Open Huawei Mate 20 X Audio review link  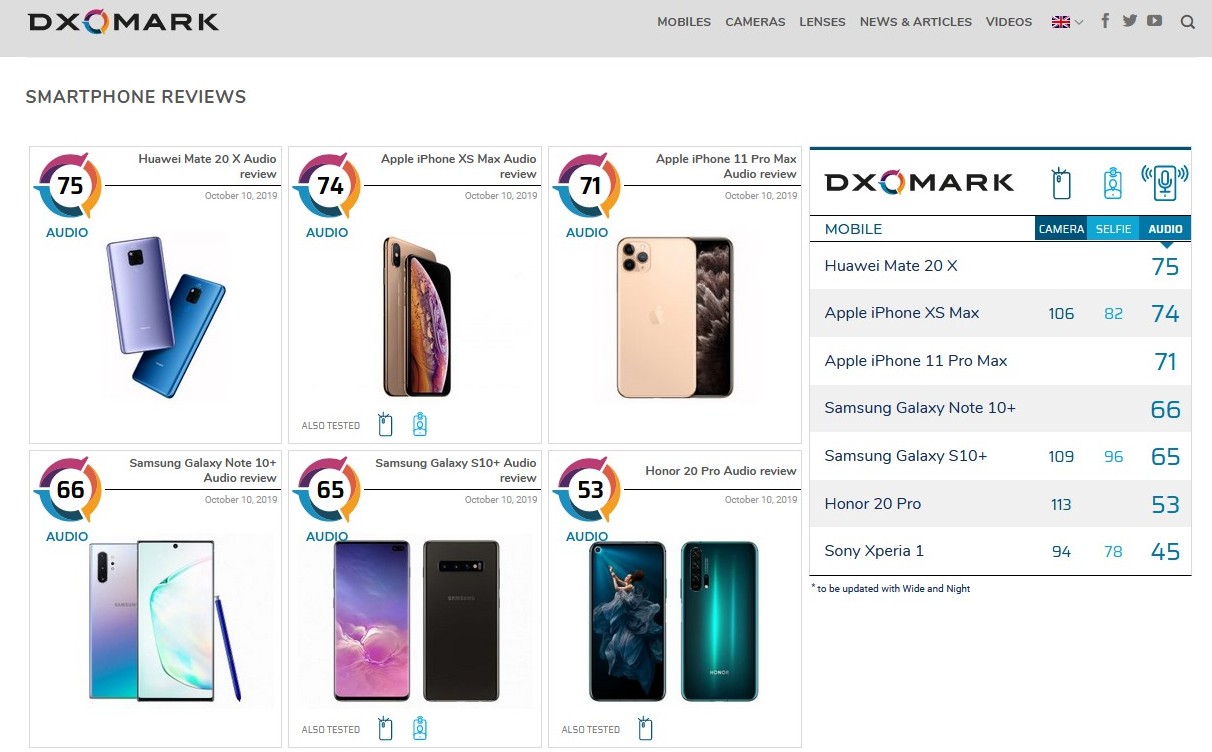[207, 166]
